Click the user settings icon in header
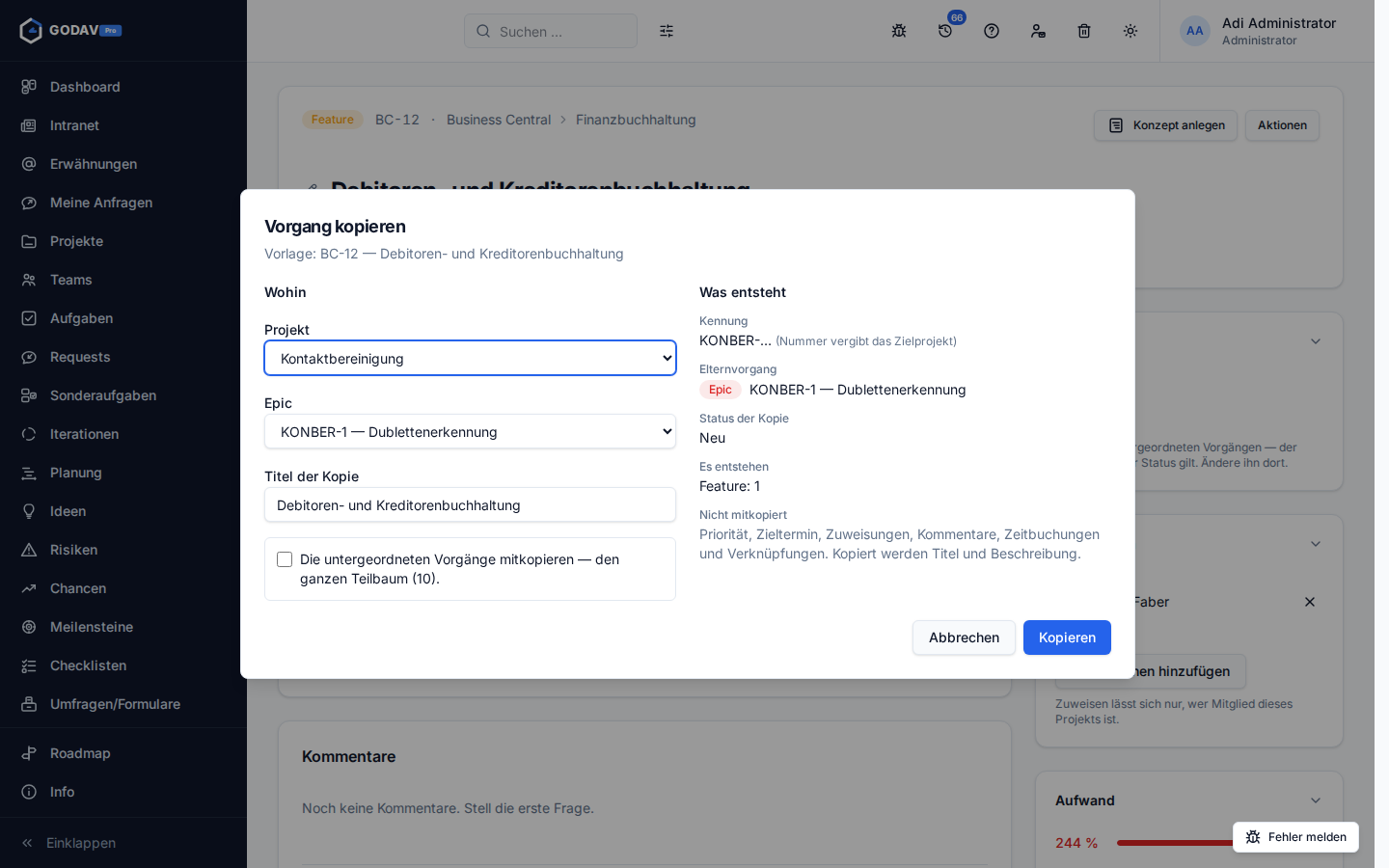The width and height of the screenshot is (1389, 868). 1038,31
